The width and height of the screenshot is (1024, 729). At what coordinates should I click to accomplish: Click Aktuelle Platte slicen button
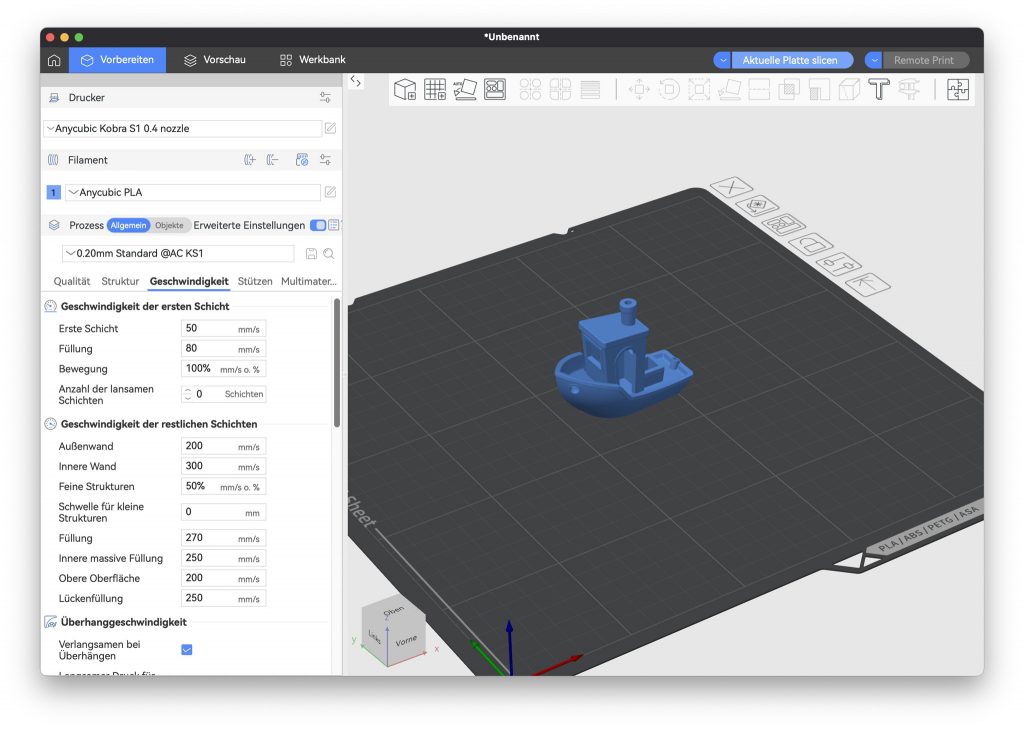pyautogui.click(x=791, y=60)
